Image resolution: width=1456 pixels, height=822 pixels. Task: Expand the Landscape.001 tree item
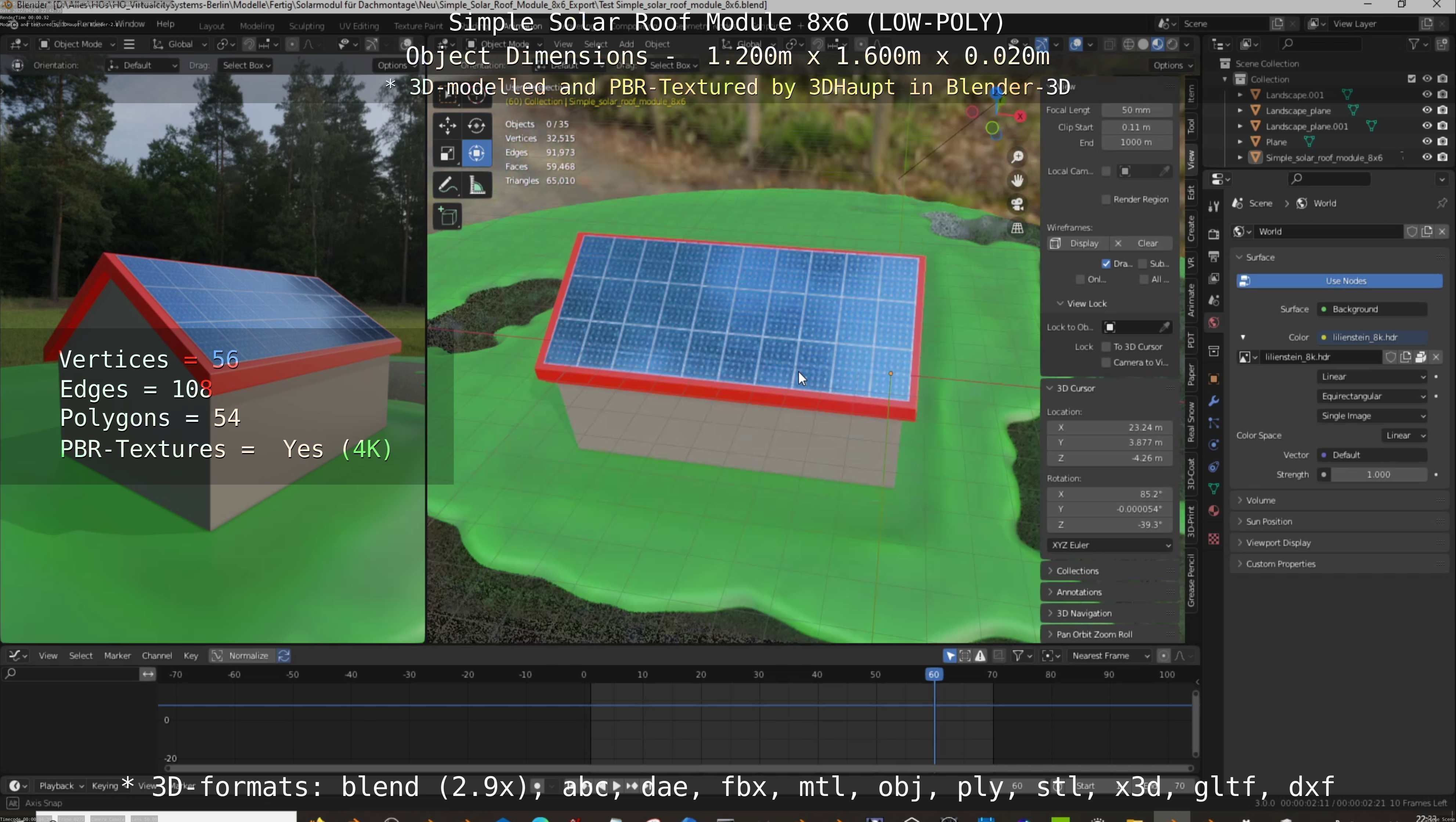[x=1240, y=95]
